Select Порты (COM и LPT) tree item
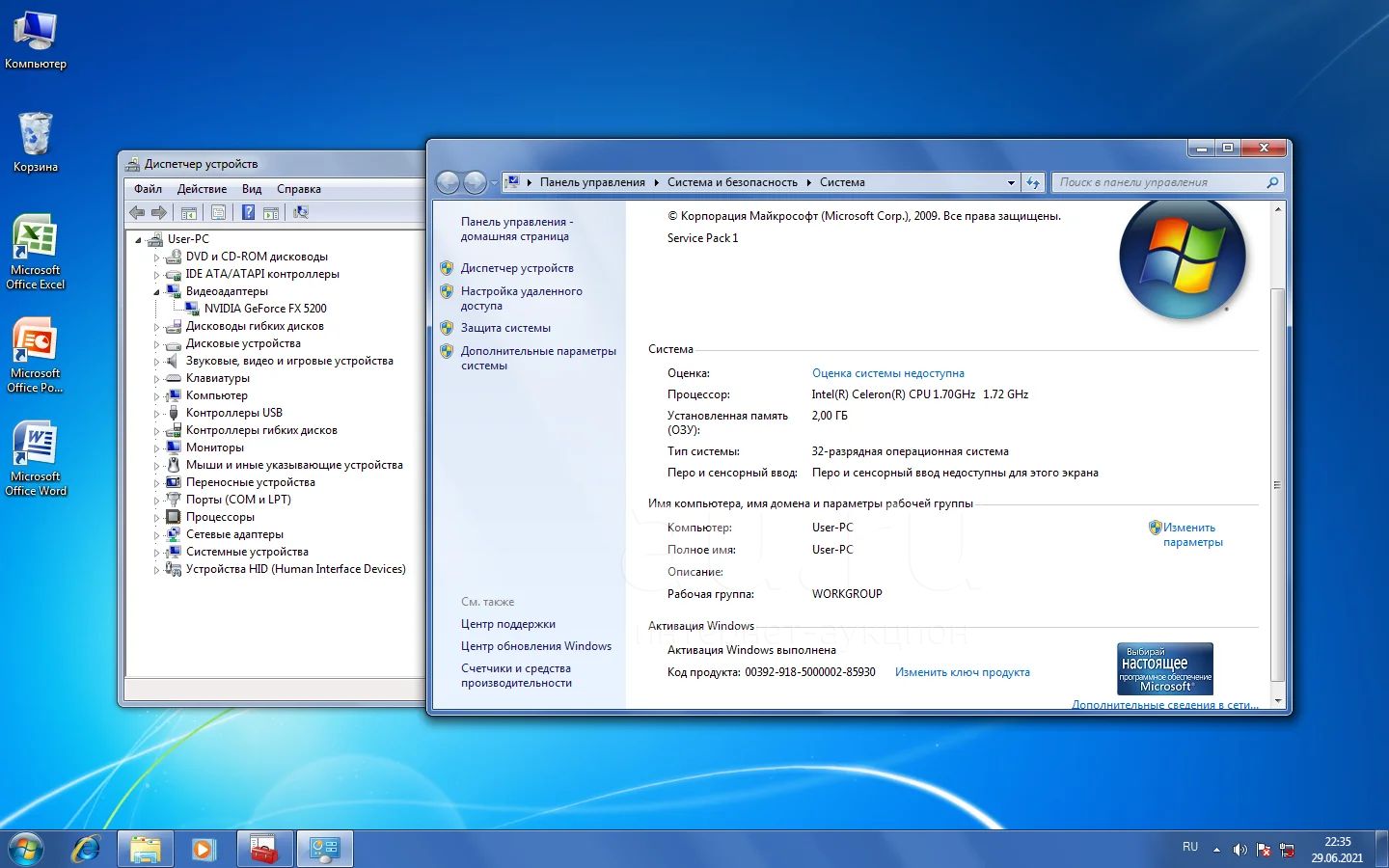1389x868 pixels. point(238,500)
